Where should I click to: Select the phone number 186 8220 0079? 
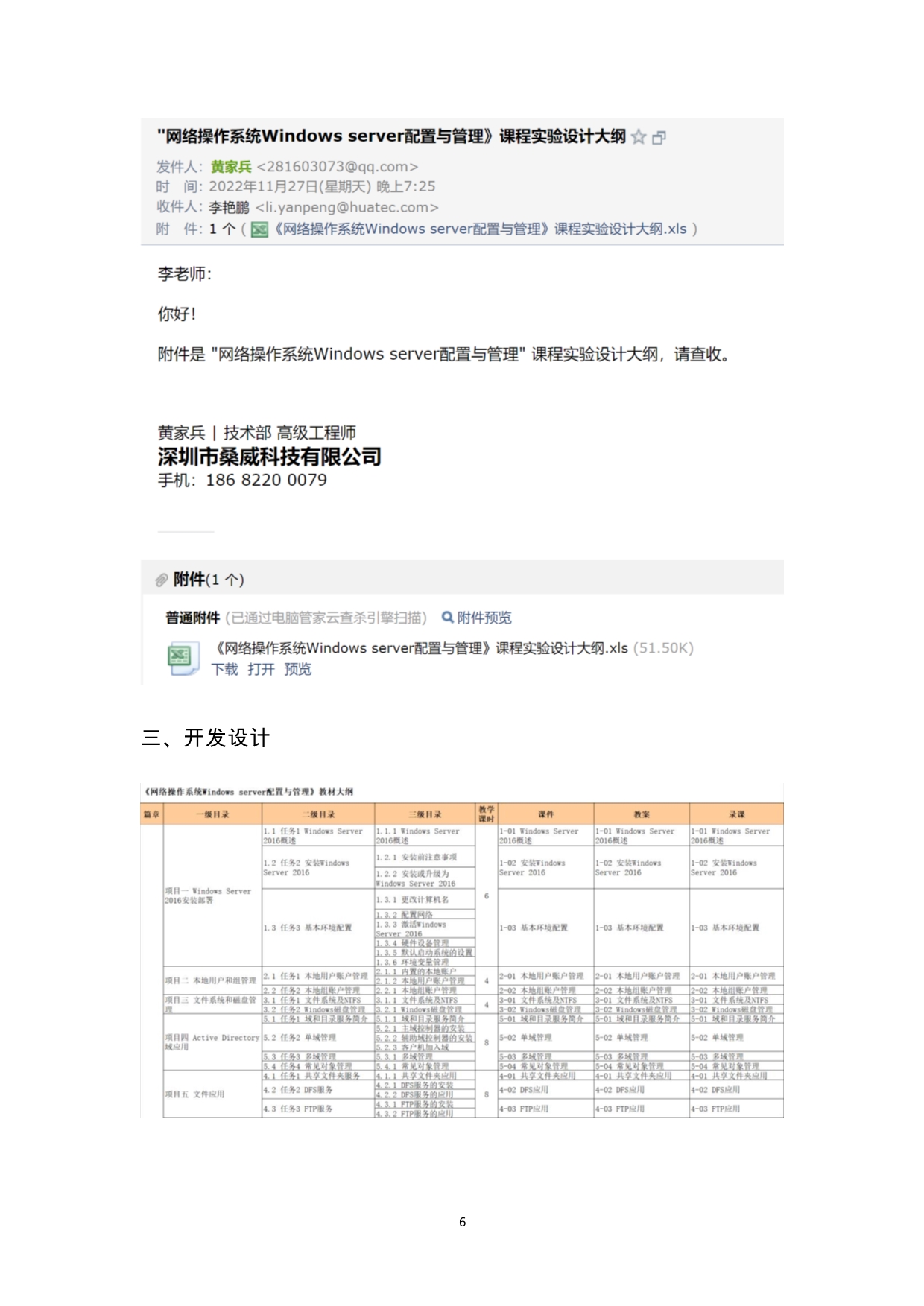(267, 481)
